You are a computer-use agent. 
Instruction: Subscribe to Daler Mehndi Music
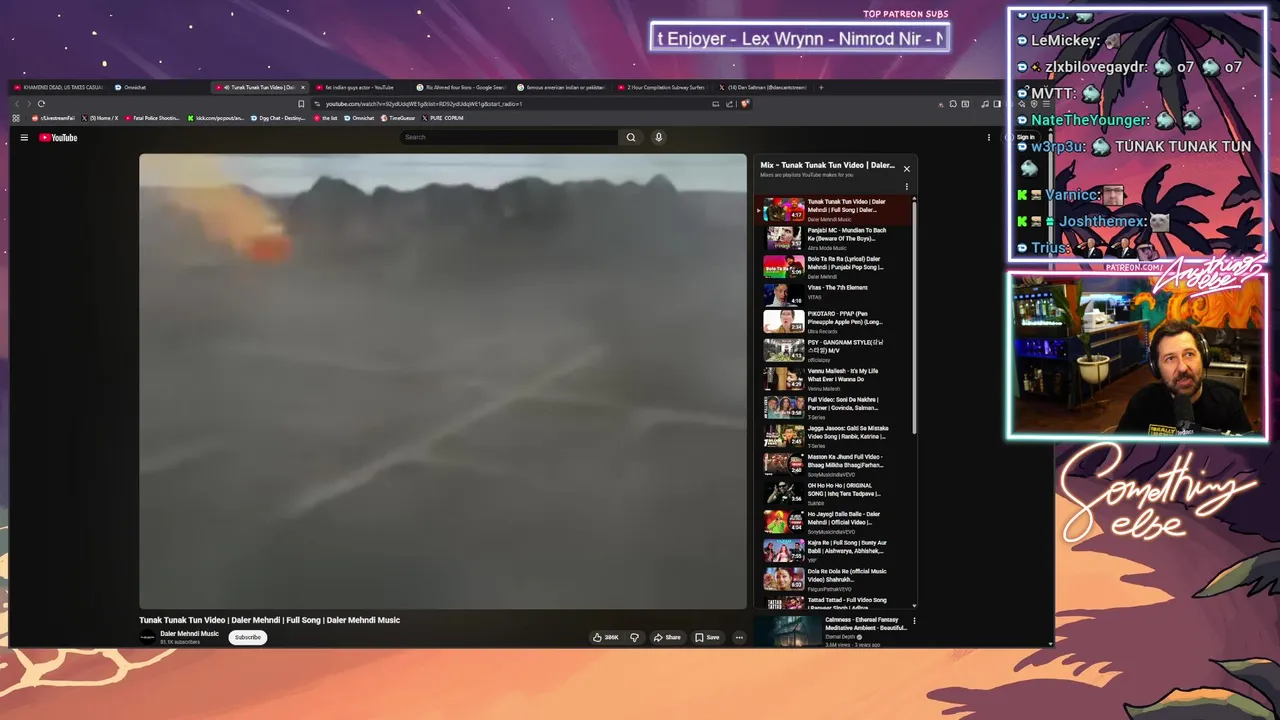point(247,637)
